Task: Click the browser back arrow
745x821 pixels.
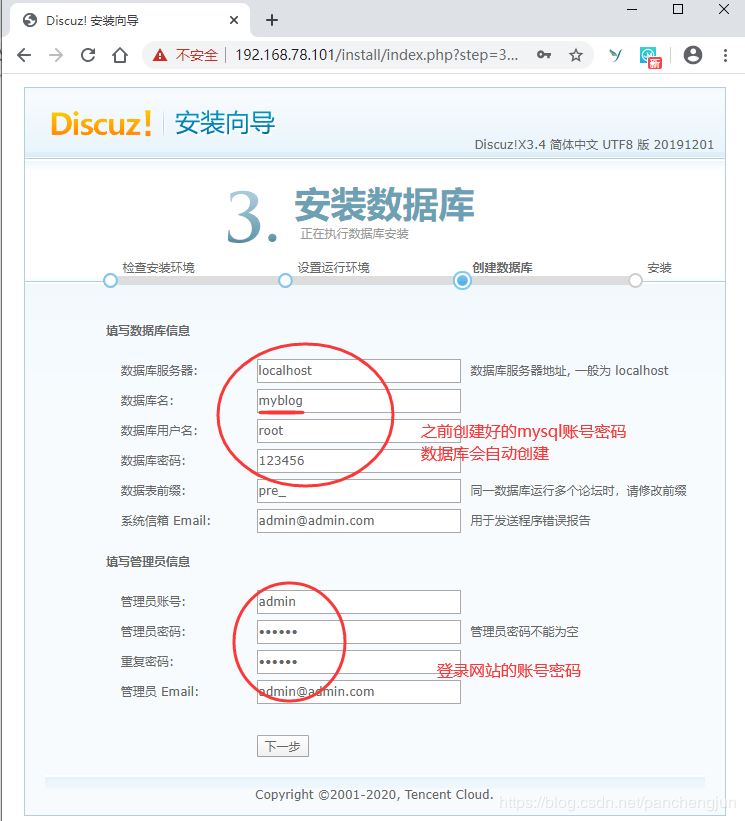Action: 24,55
